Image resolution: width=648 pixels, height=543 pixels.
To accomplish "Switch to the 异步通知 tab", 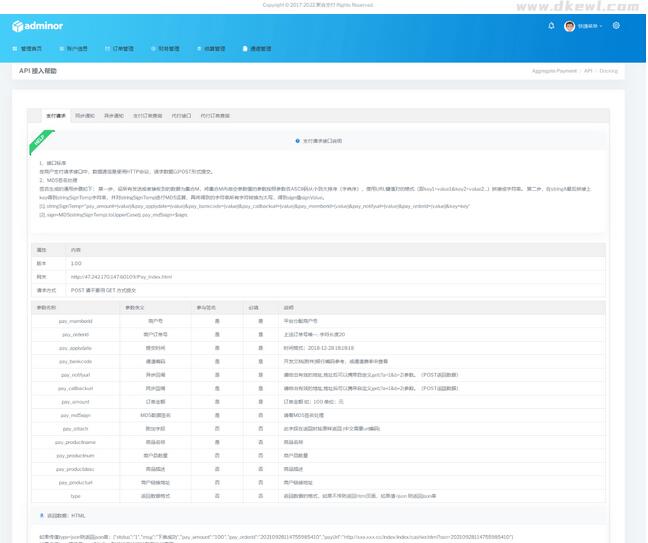I will click(x=114, y=116).
